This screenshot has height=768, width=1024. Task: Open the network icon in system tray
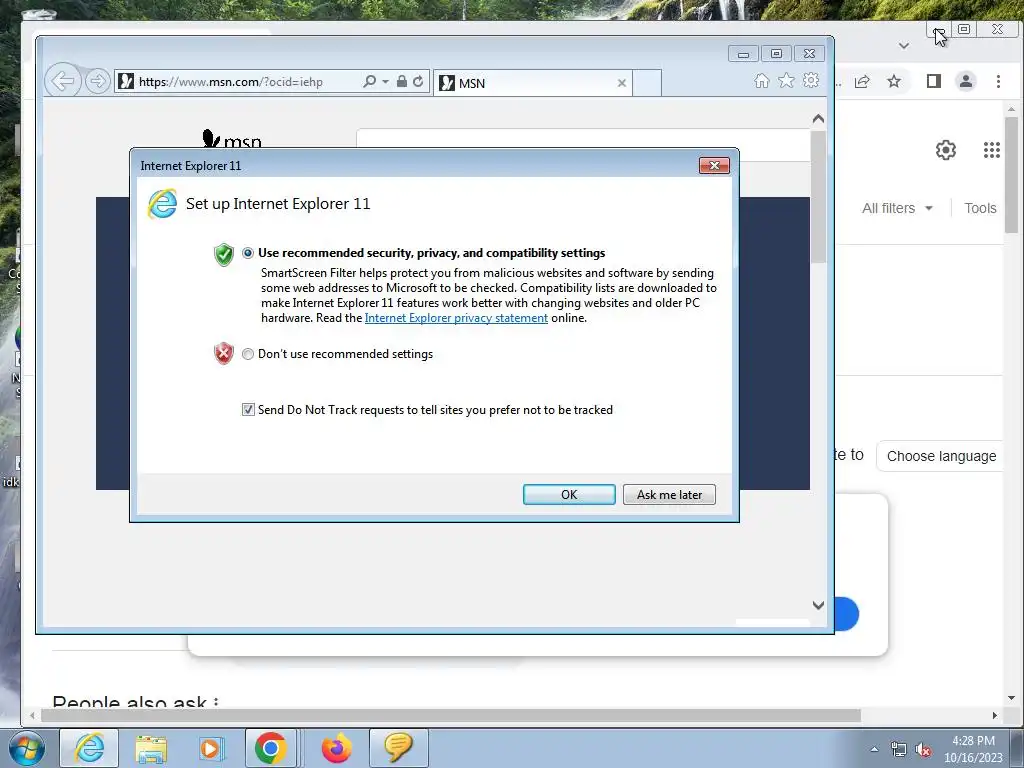point(899,749)
